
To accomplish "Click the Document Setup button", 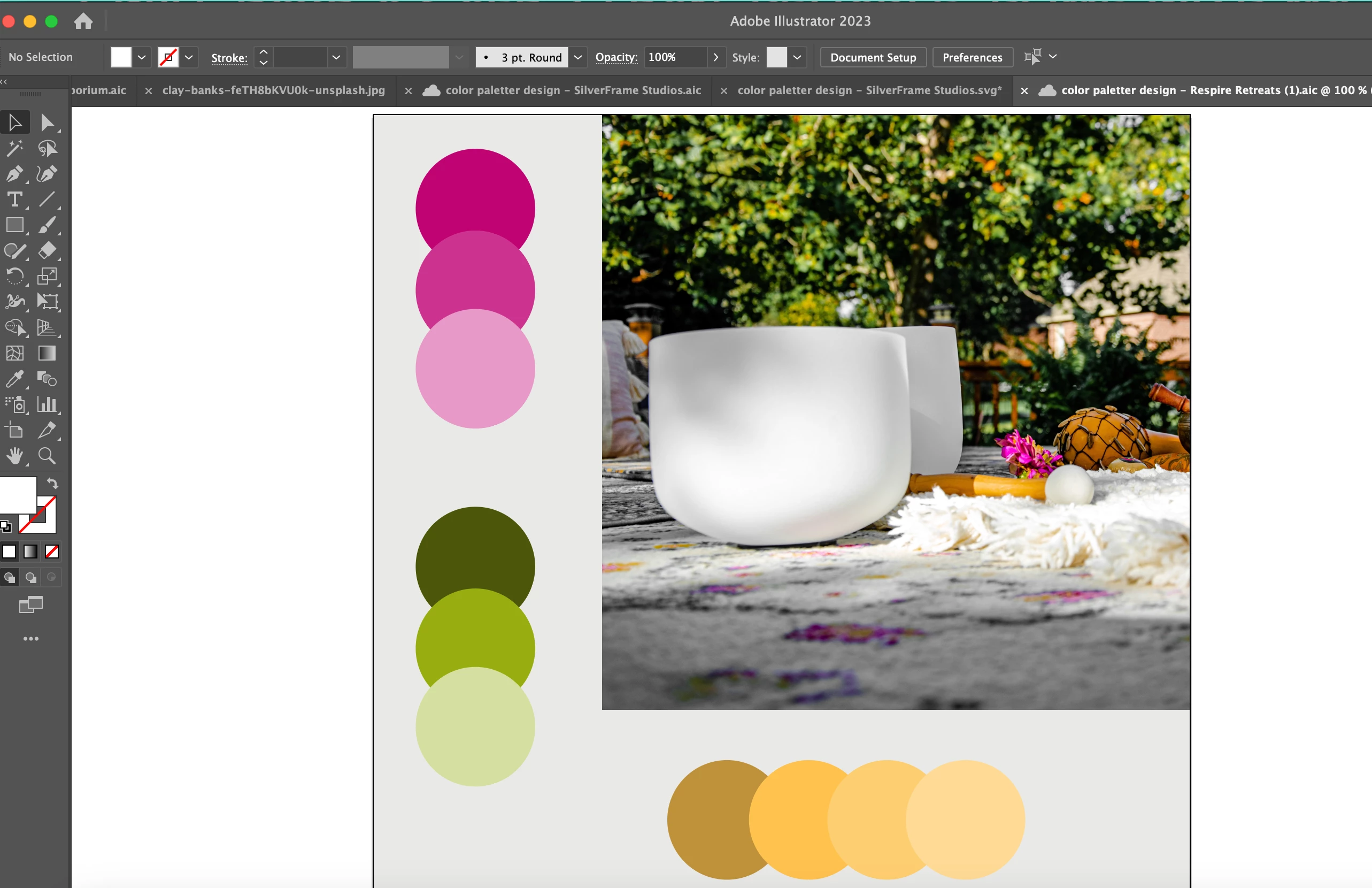I will pyautogui.click(x=873, y=57).
